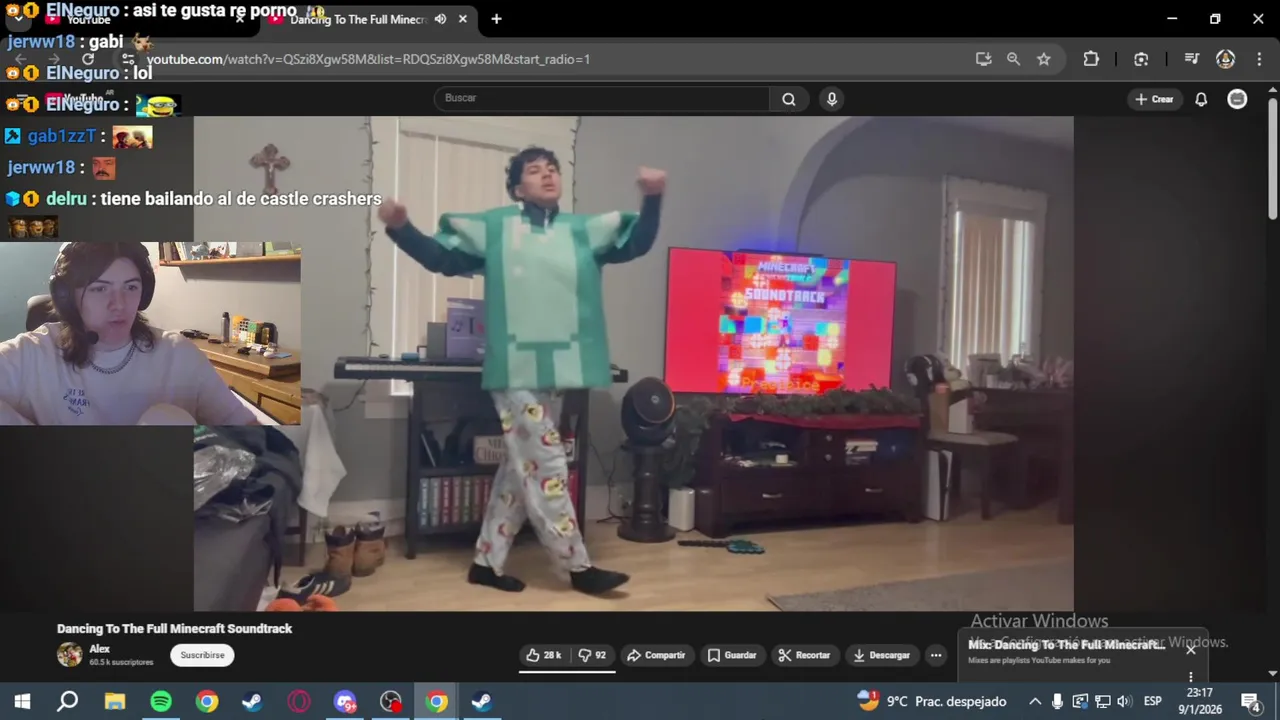Open a new browser tab
This screenshot has width=1280, height=720.
pyautogui.click(x=496, y=19)
